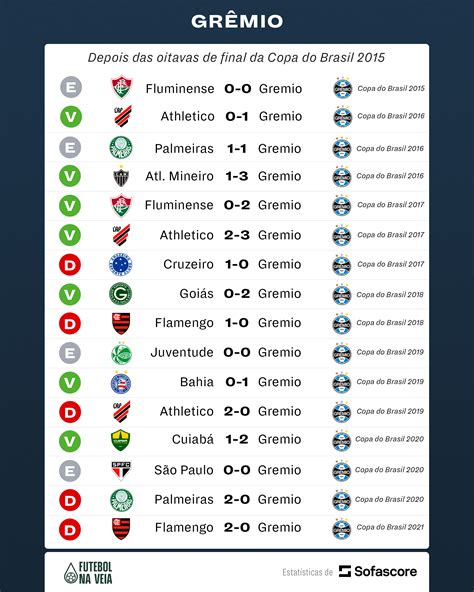Click the Cuiabá team name

[193, 439]
